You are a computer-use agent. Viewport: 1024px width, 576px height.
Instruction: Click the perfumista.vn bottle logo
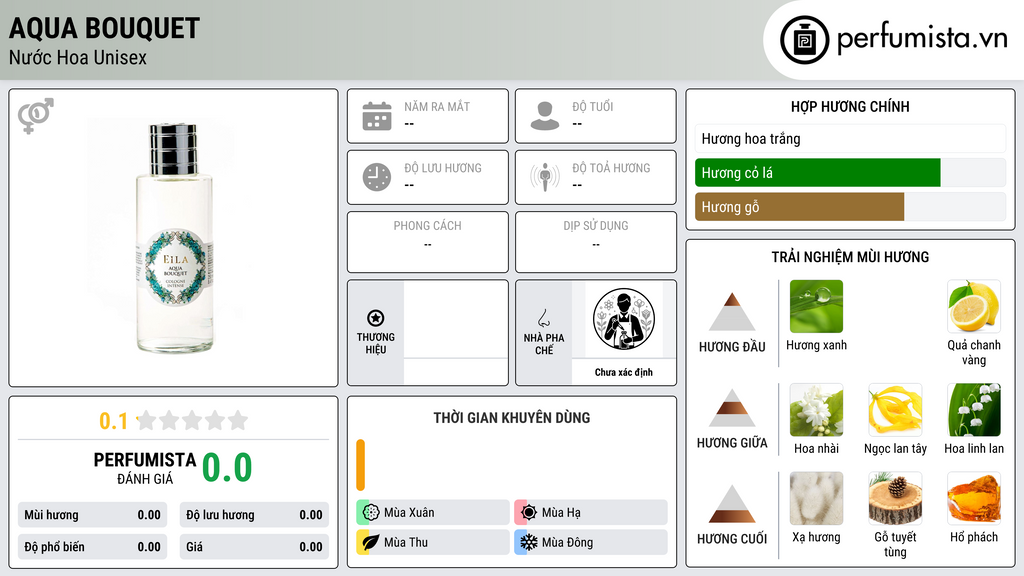point(805,40)
